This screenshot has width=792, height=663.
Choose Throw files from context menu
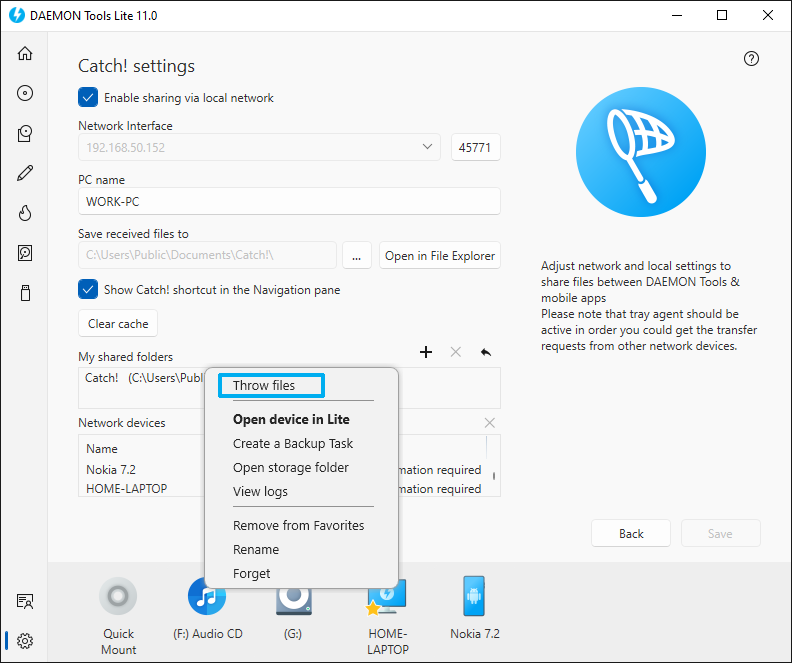271,386
